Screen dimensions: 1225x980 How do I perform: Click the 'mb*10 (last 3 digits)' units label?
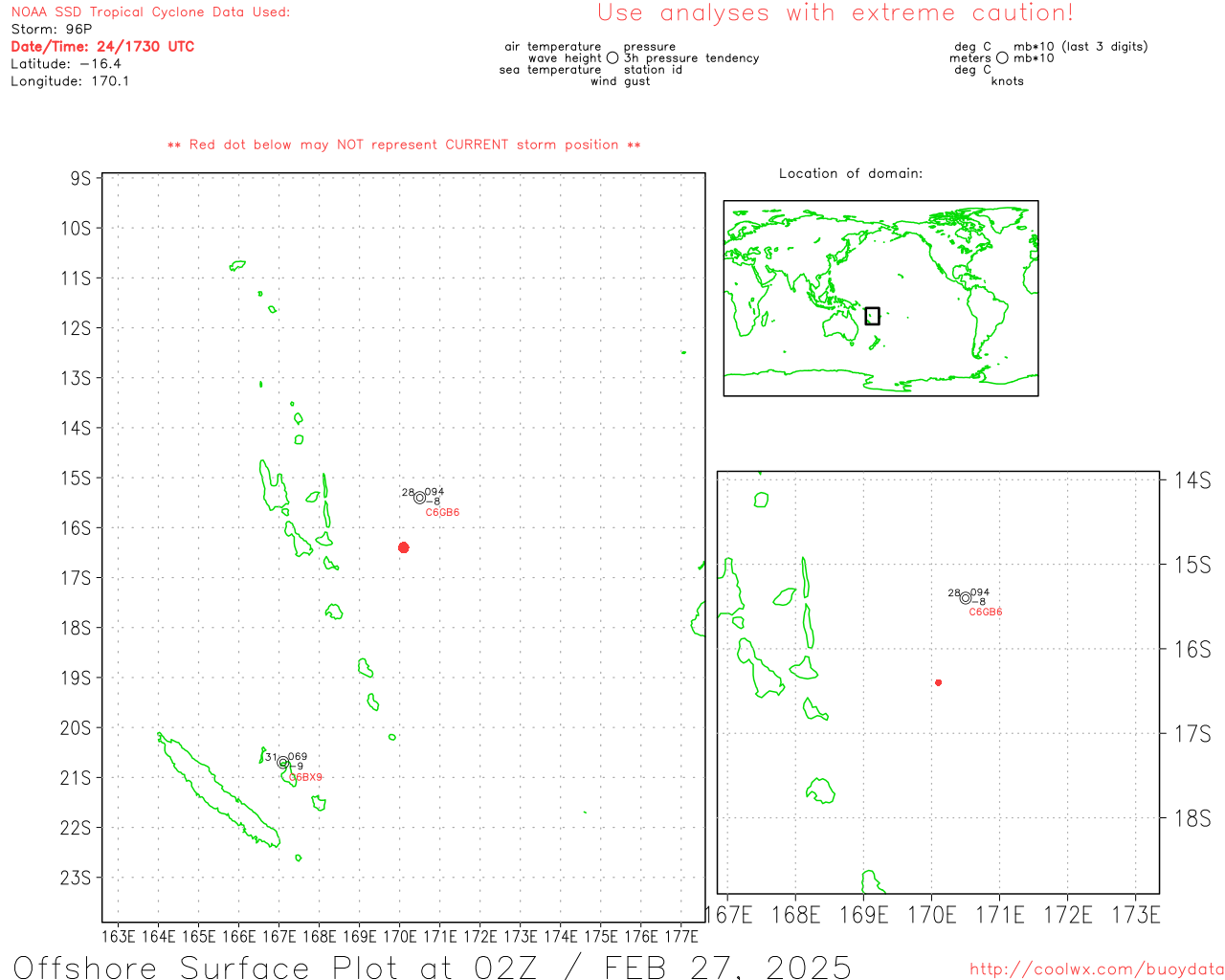(x=1080, y=47)
